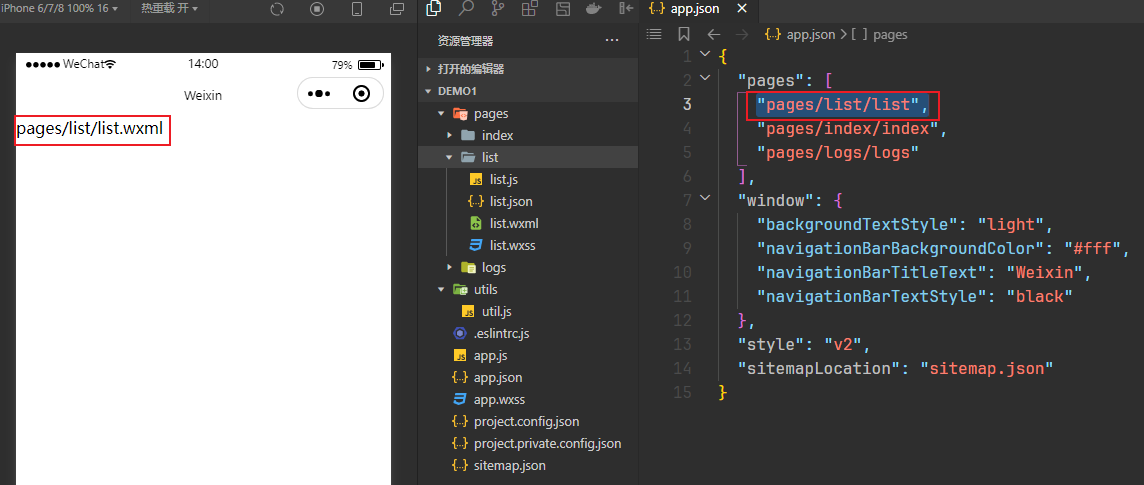Click the capsule close circle button
Image resolution: width=1144 pixels, height=485 pixels.
[361, 93]
